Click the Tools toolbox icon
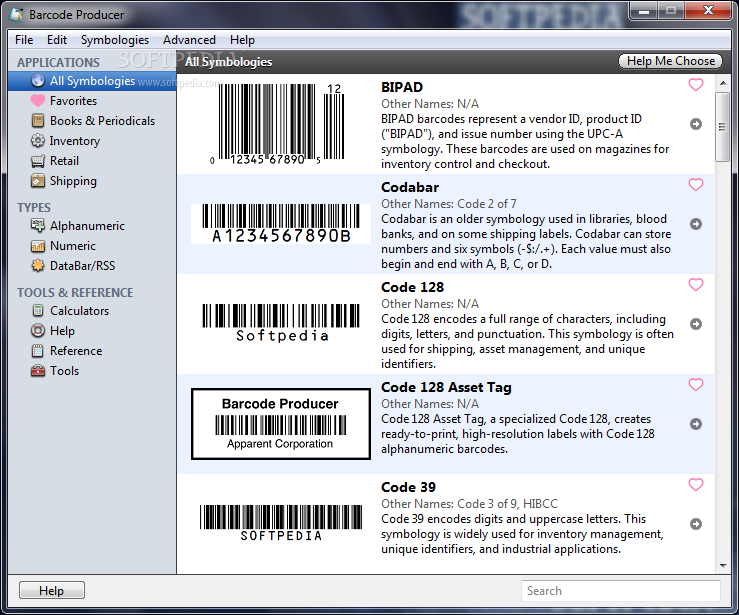The image size is (739, 615). pos(38,371)
